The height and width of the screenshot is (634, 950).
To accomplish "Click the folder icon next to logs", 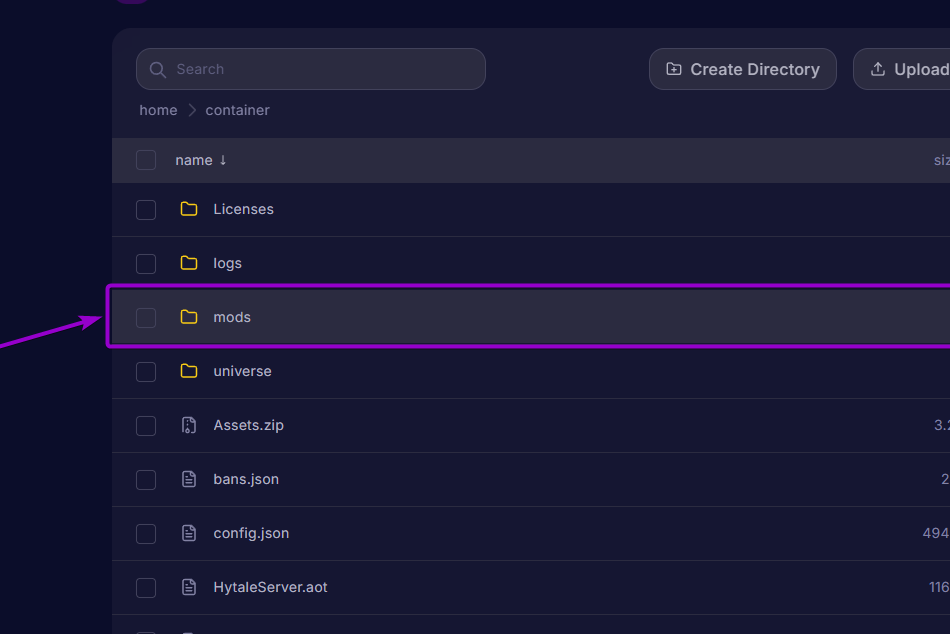I will pos(189,263).
